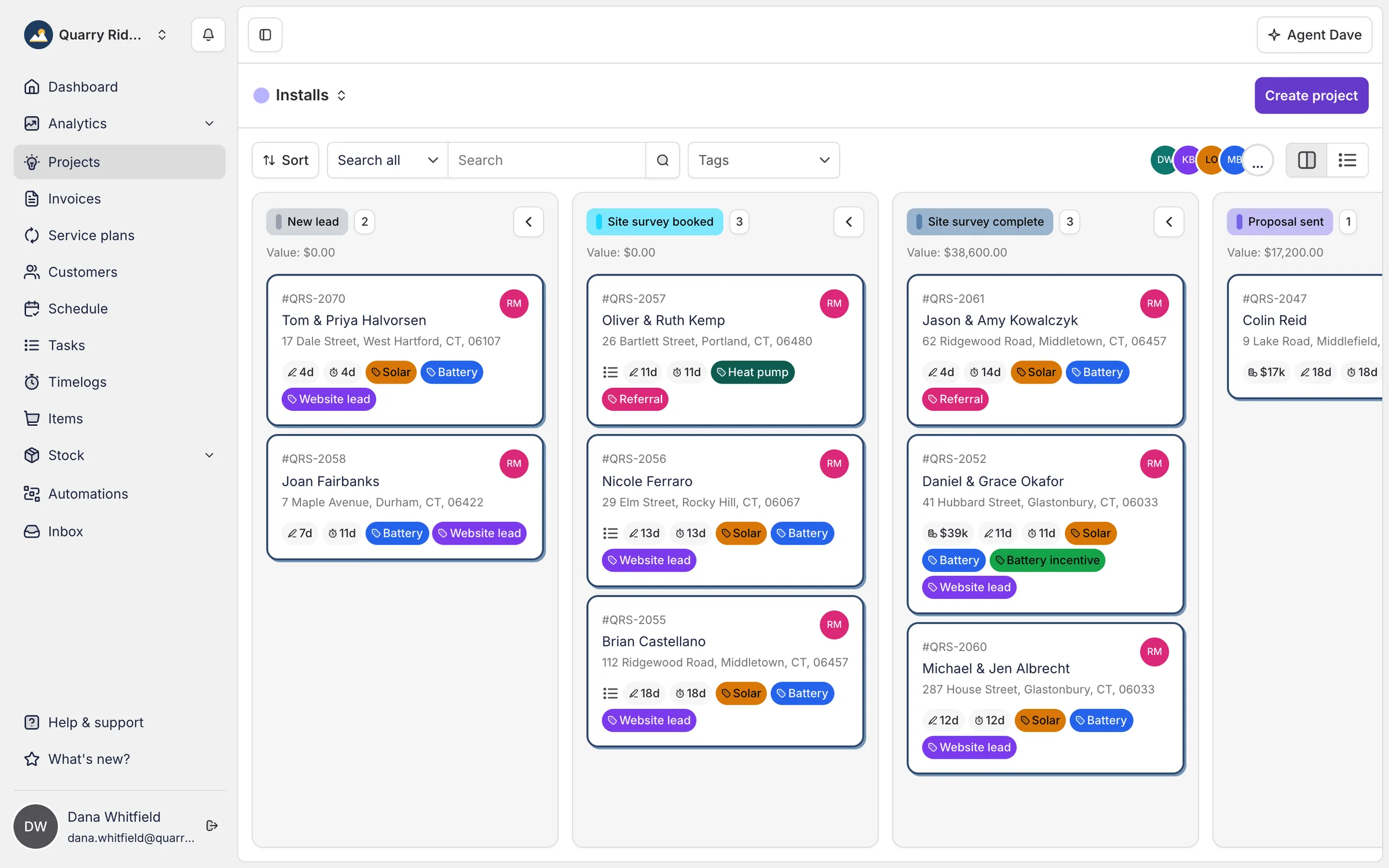Click the search magnifier icon

pos(663,160)
